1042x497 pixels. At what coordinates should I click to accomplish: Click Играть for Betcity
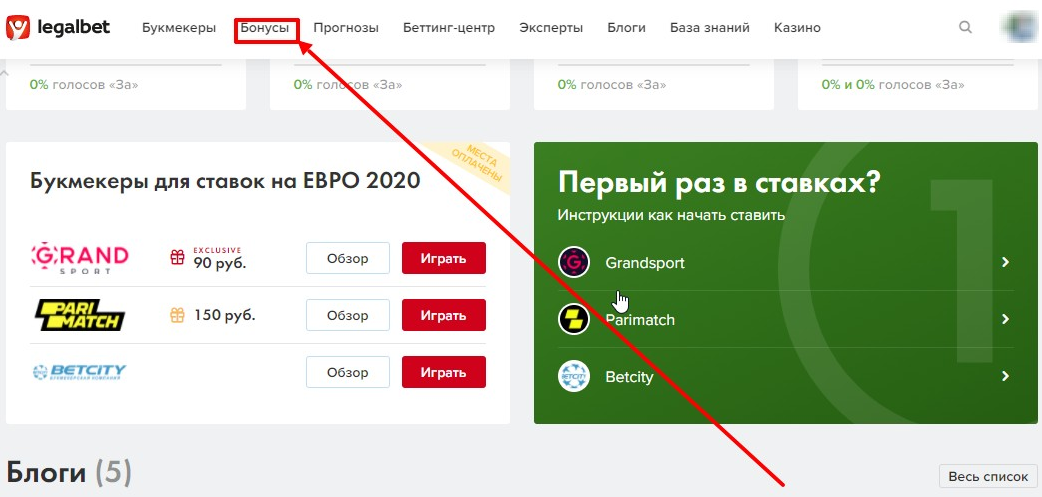click(x=444, y=372)
